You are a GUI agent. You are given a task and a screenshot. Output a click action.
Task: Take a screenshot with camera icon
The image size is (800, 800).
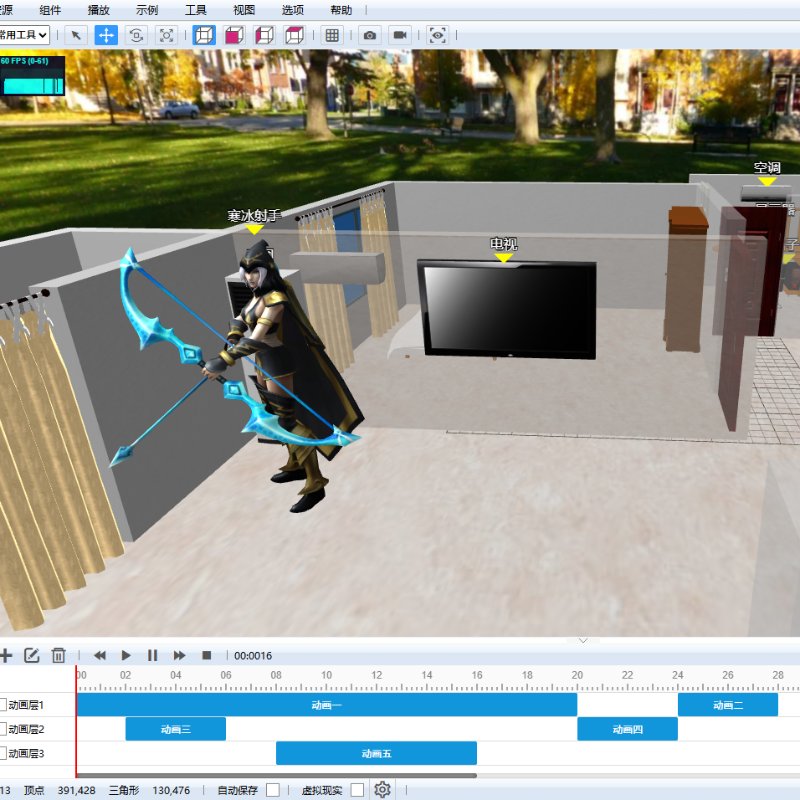[370, 35]
